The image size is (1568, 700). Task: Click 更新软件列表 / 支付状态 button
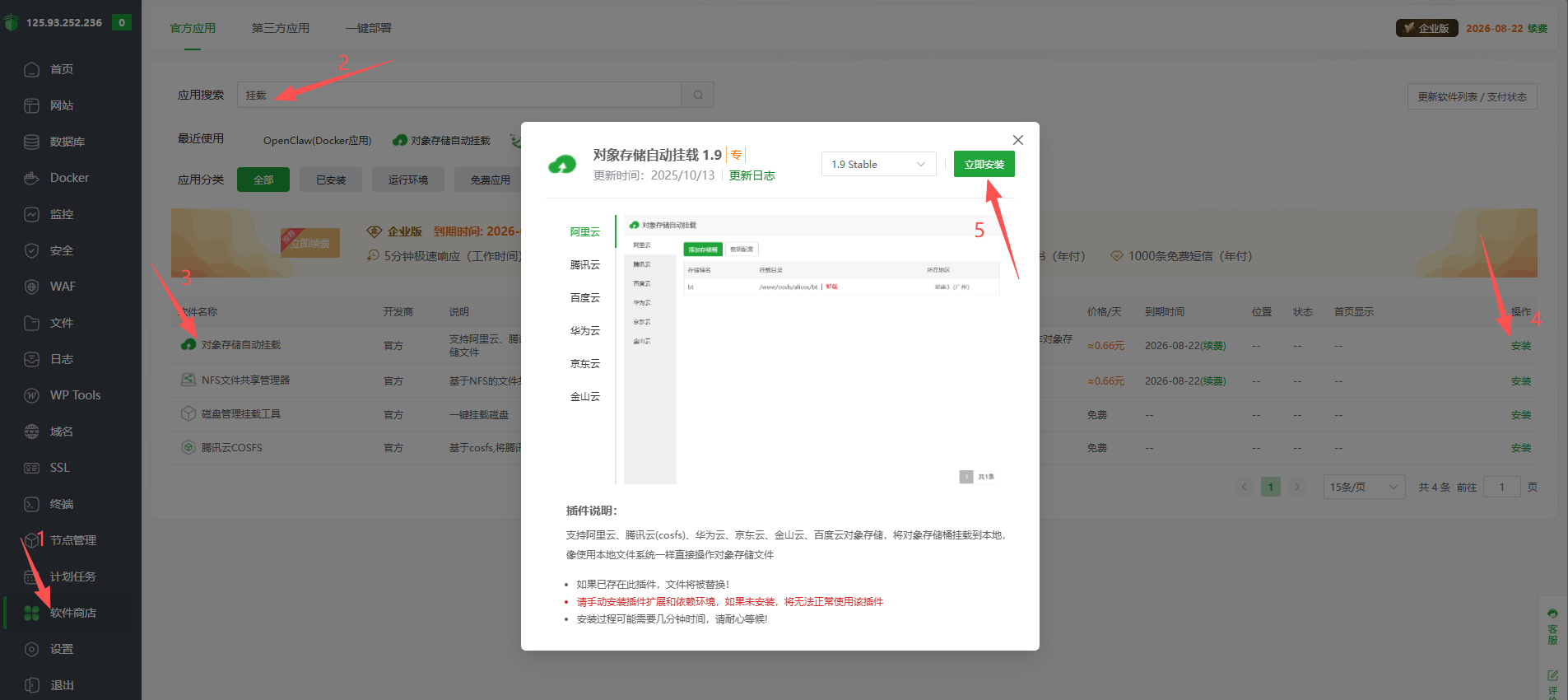pyautogui.click(x=1472, y=96)
